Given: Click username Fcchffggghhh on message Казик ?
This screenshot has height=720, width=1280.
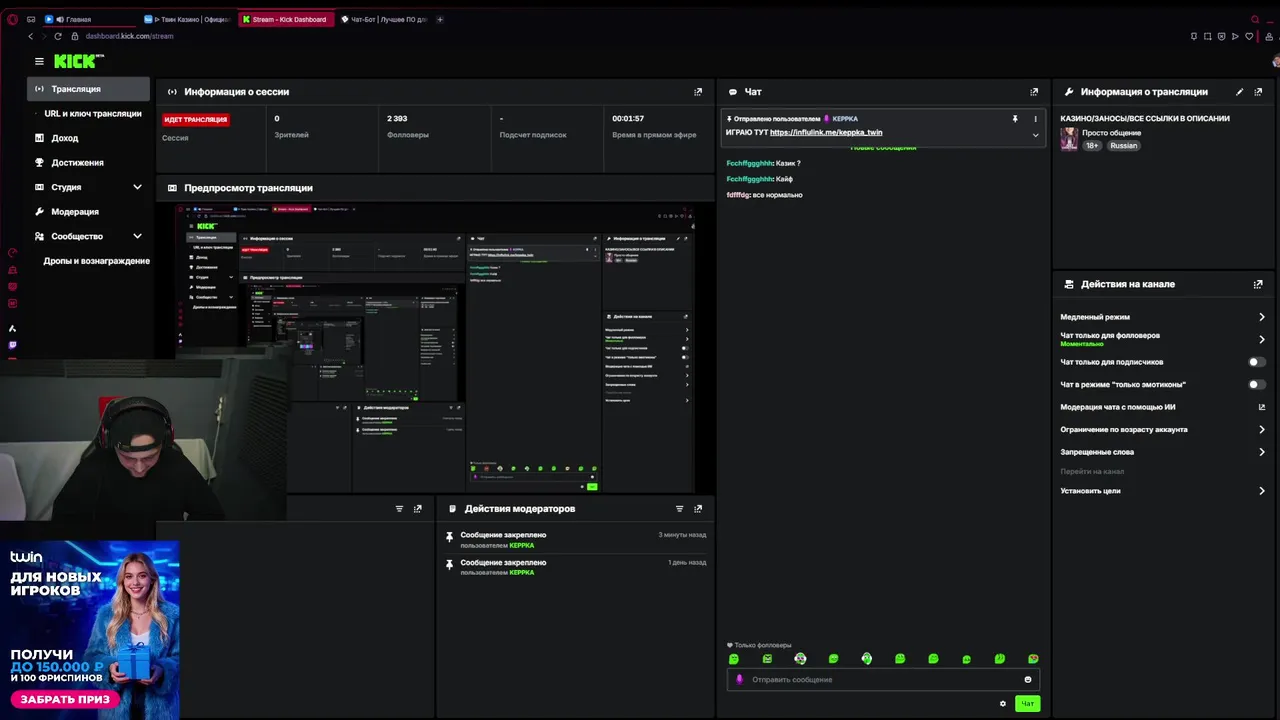Looking at the screenshot, I should tap(749, 163).
